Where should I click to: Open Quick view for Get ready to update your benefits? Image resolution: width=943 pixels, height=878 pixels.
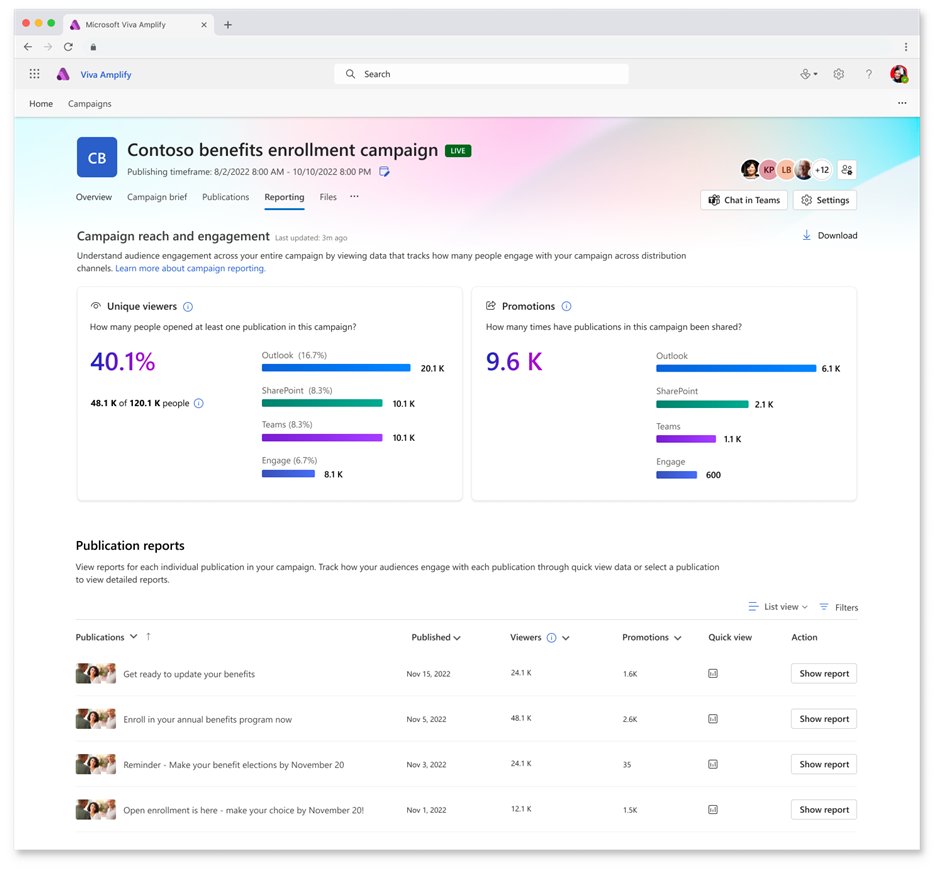(x=712, y=673)
